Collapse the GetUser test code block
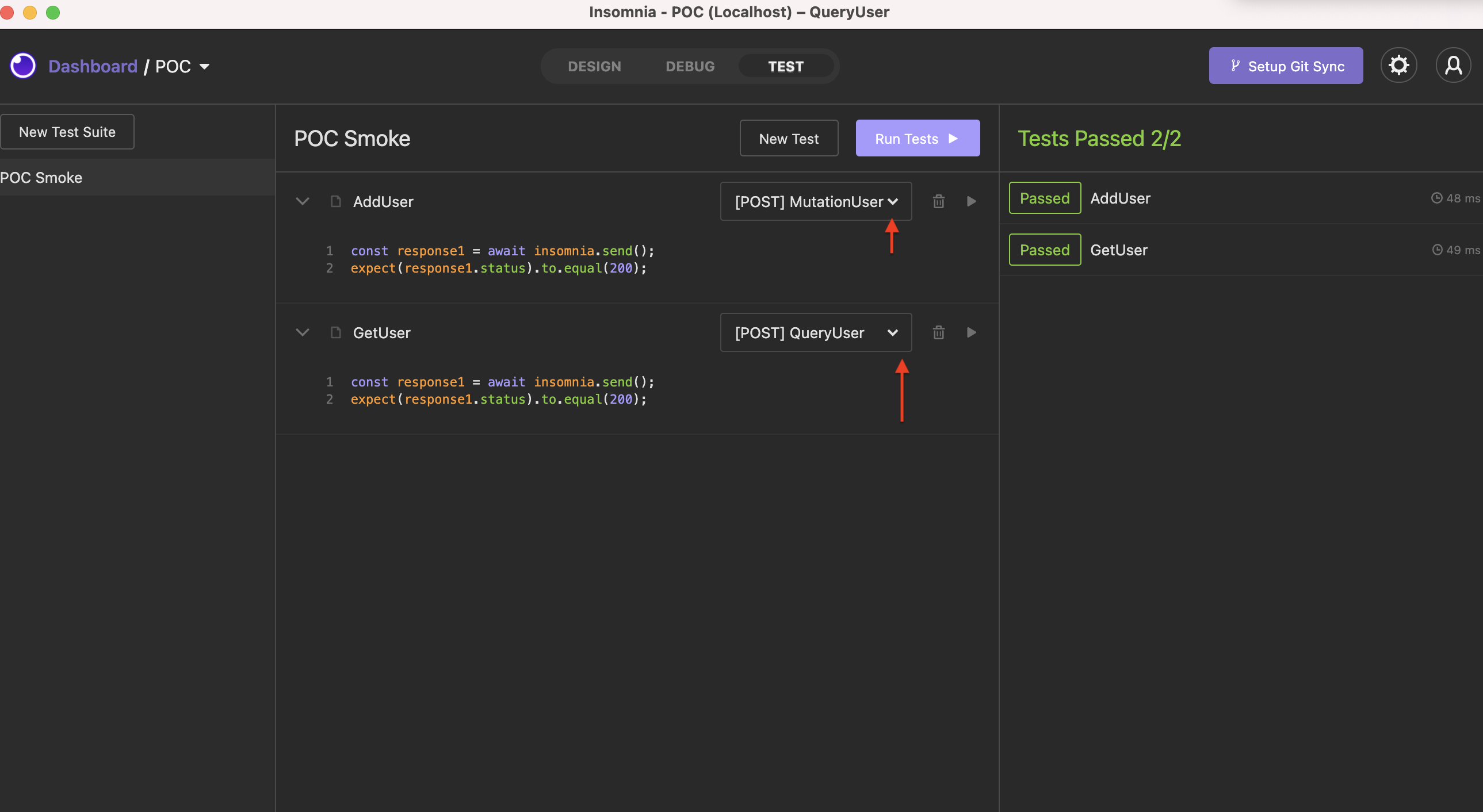The image size is (1483, 812). tap(303, 332)
